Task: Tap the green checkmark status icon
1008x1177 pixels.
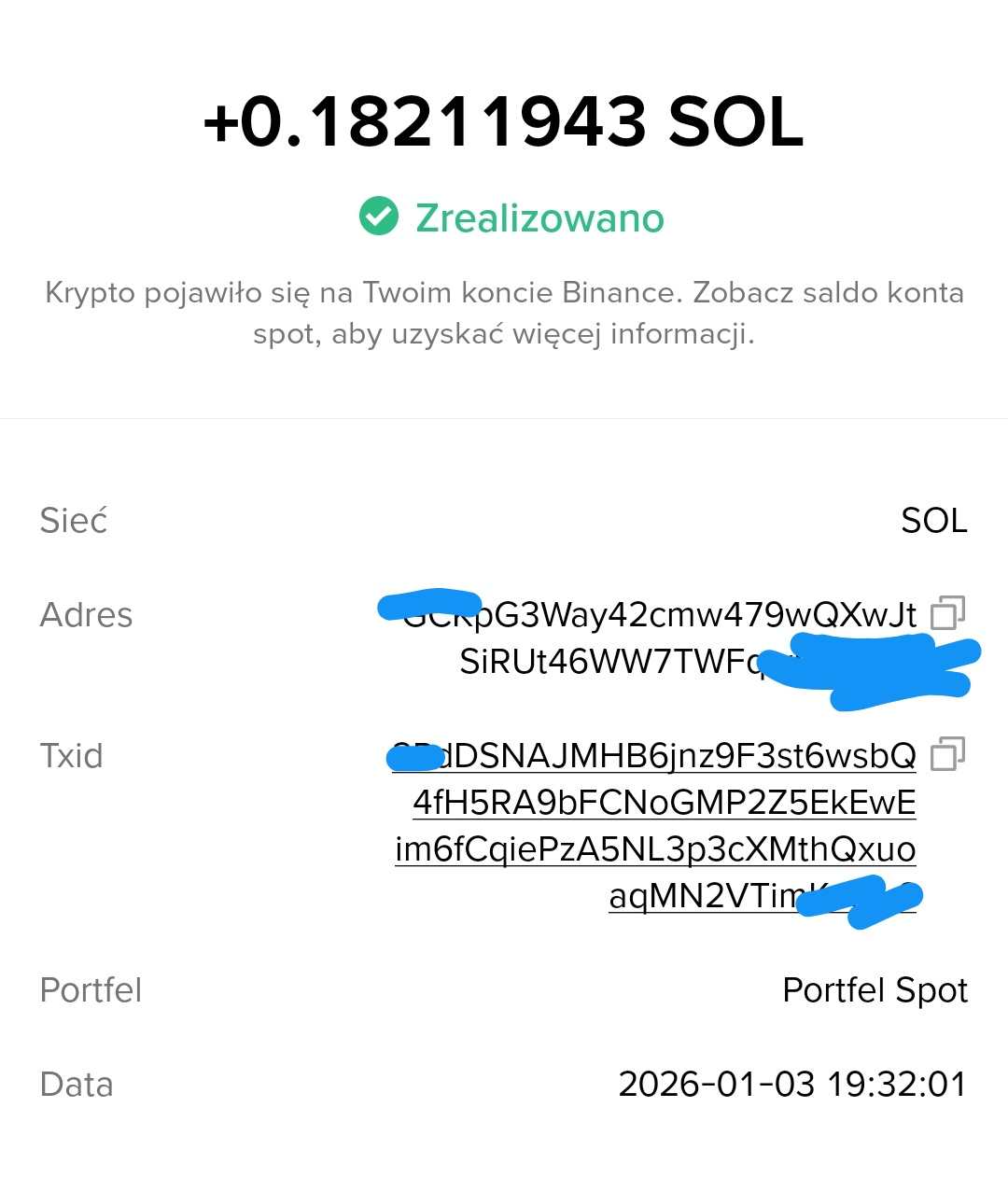Action: pyautogui.click(x=379, y=217)
